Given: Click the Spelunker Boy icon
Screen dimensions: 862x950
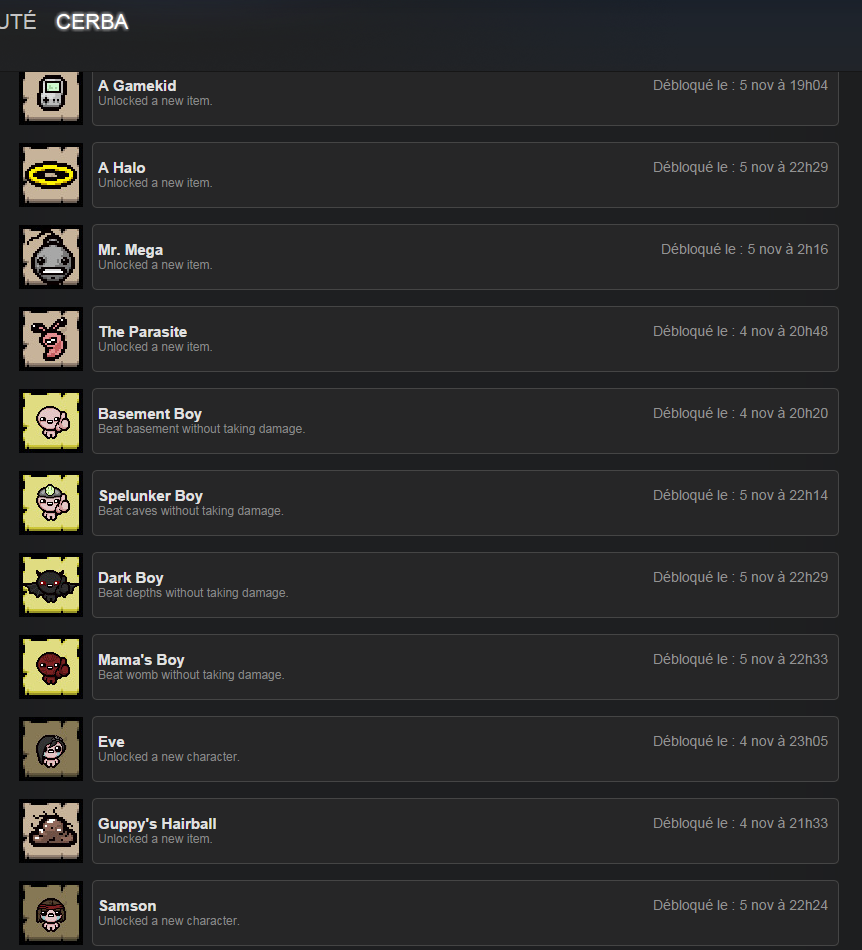Looking at the screenshot, I should tap(51, 503).
